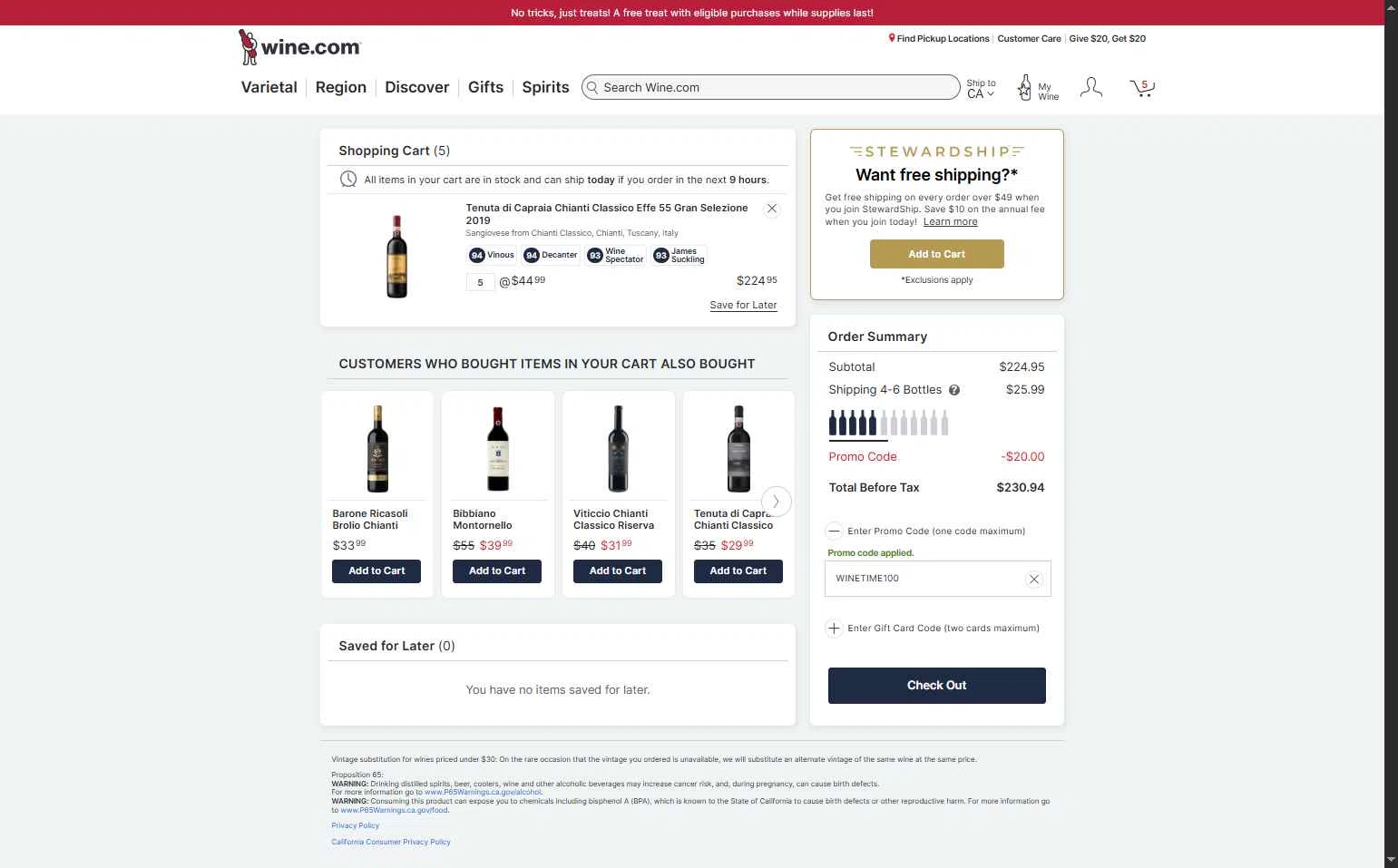Open Tenuta di Capraia Gran Selezione 2019 title
The height and width of the screenshot is (868, 1398).
pyautogui.click(x=607, y=214)
